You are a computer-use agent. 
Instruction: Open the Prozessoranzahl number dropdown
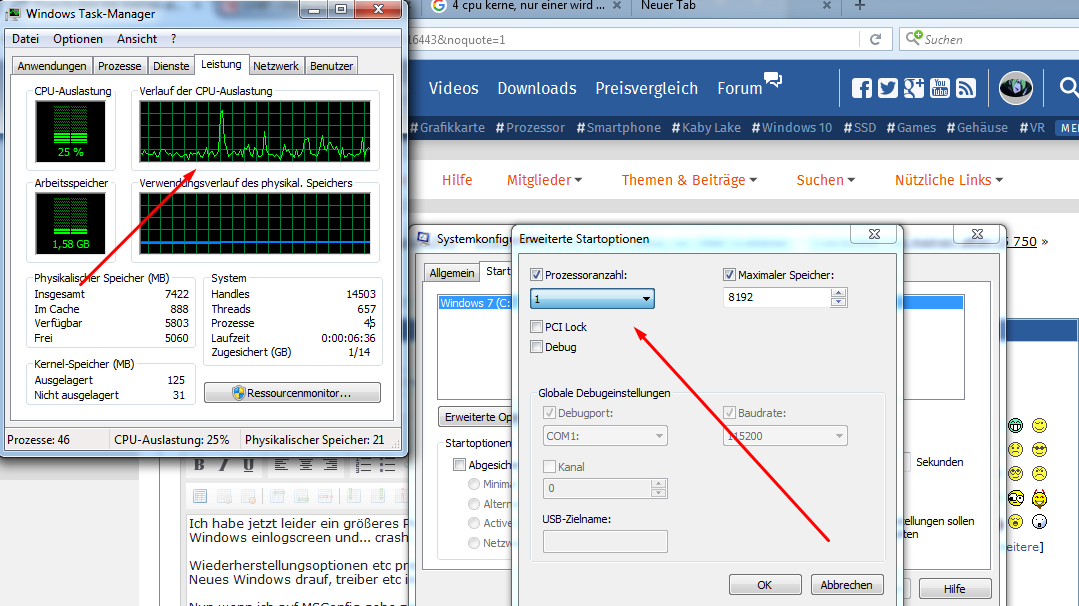click(592, 299)
